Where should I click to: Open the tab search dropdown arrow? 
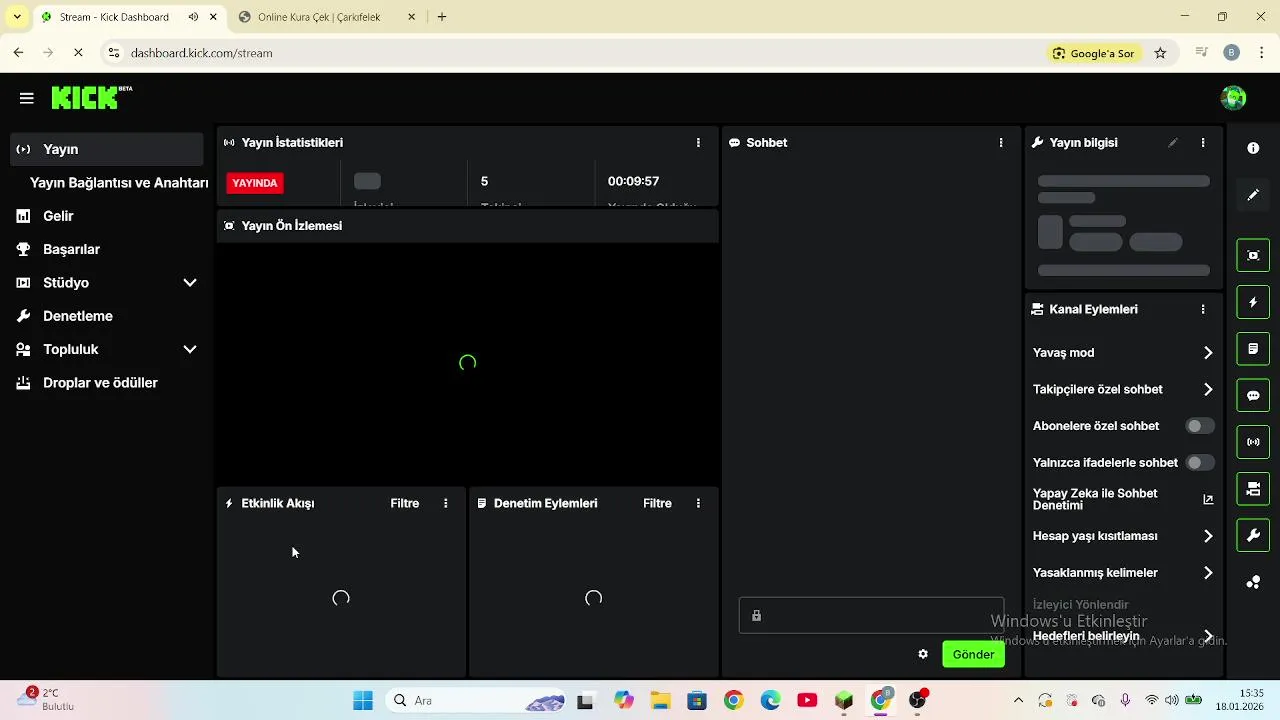click(x=17, y=17)
